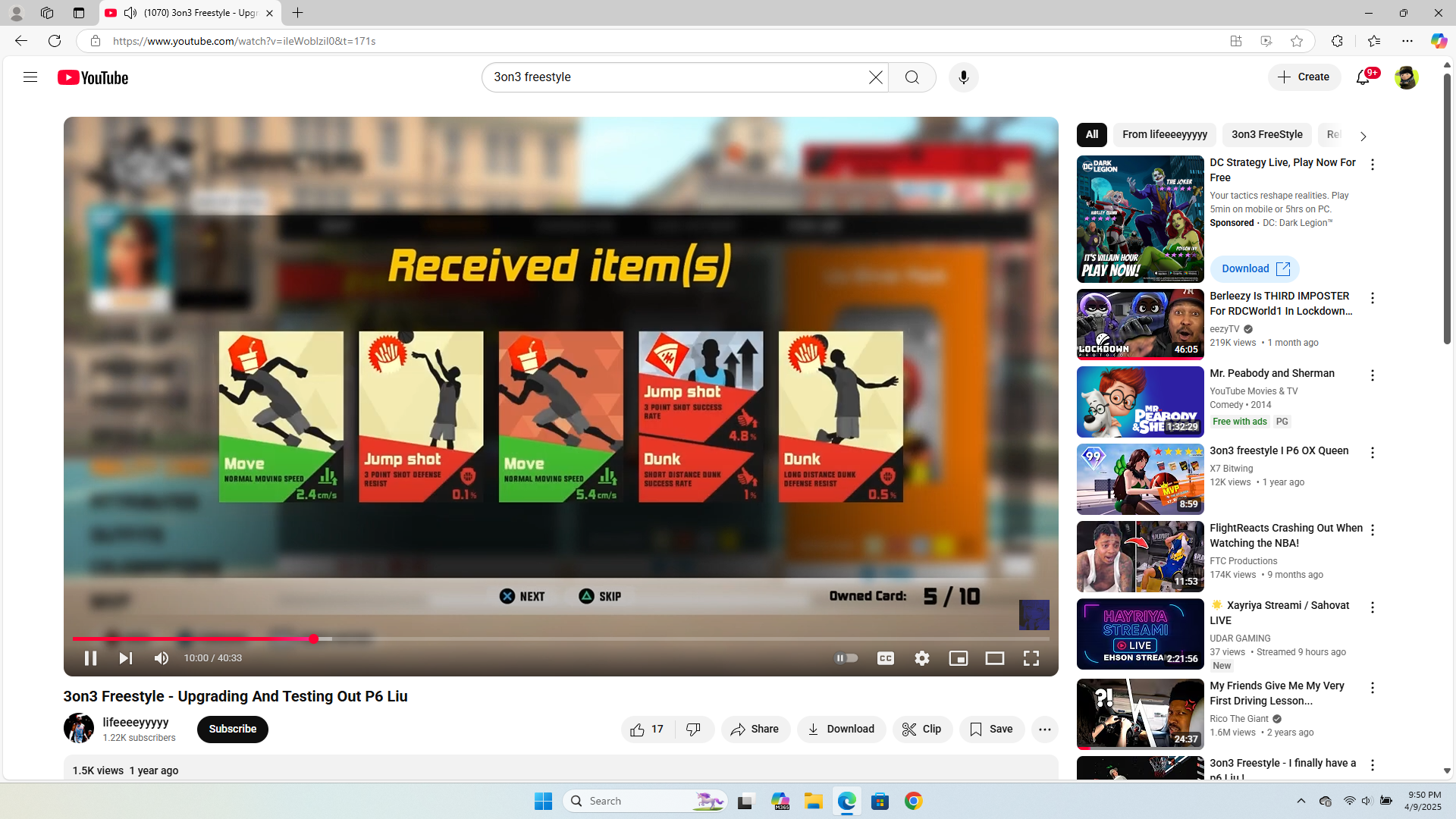Open options for Berleezy Is THIRD IMPOSTER video
Screen dimensions: 1456x819
(x=1373, y=298)
